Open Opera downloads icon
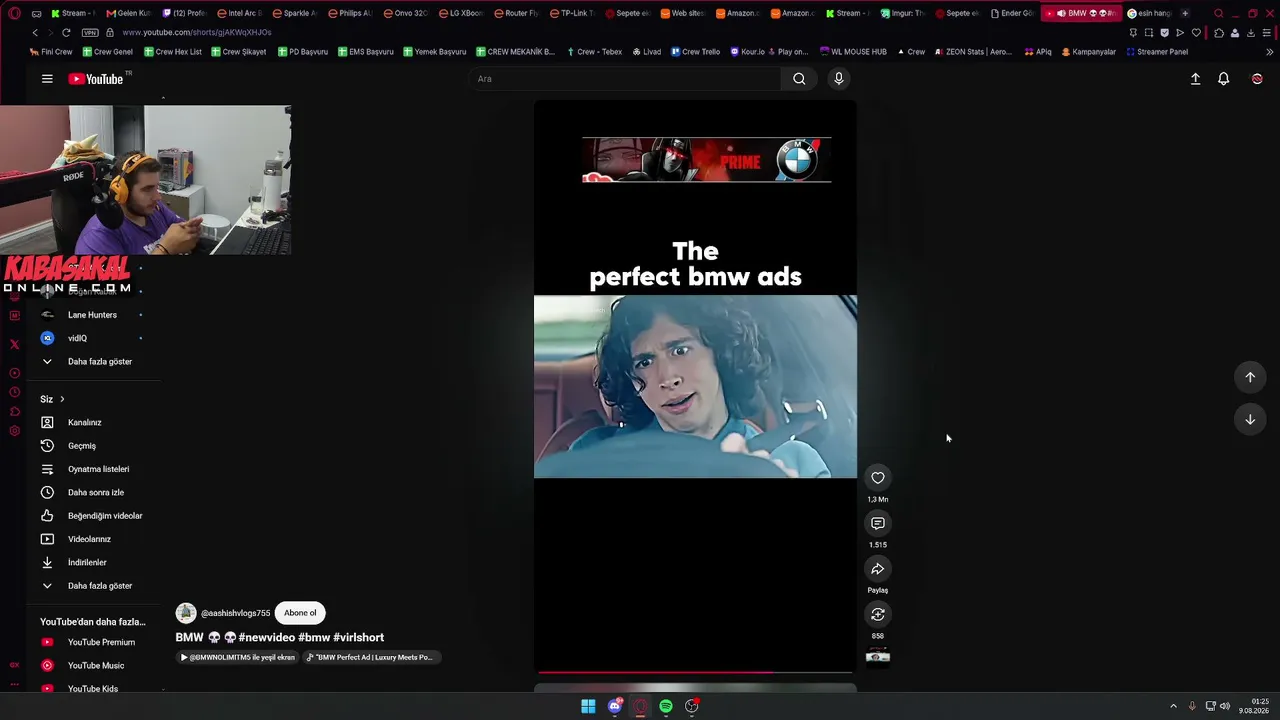1280x720 pixels. [1251, 32]
